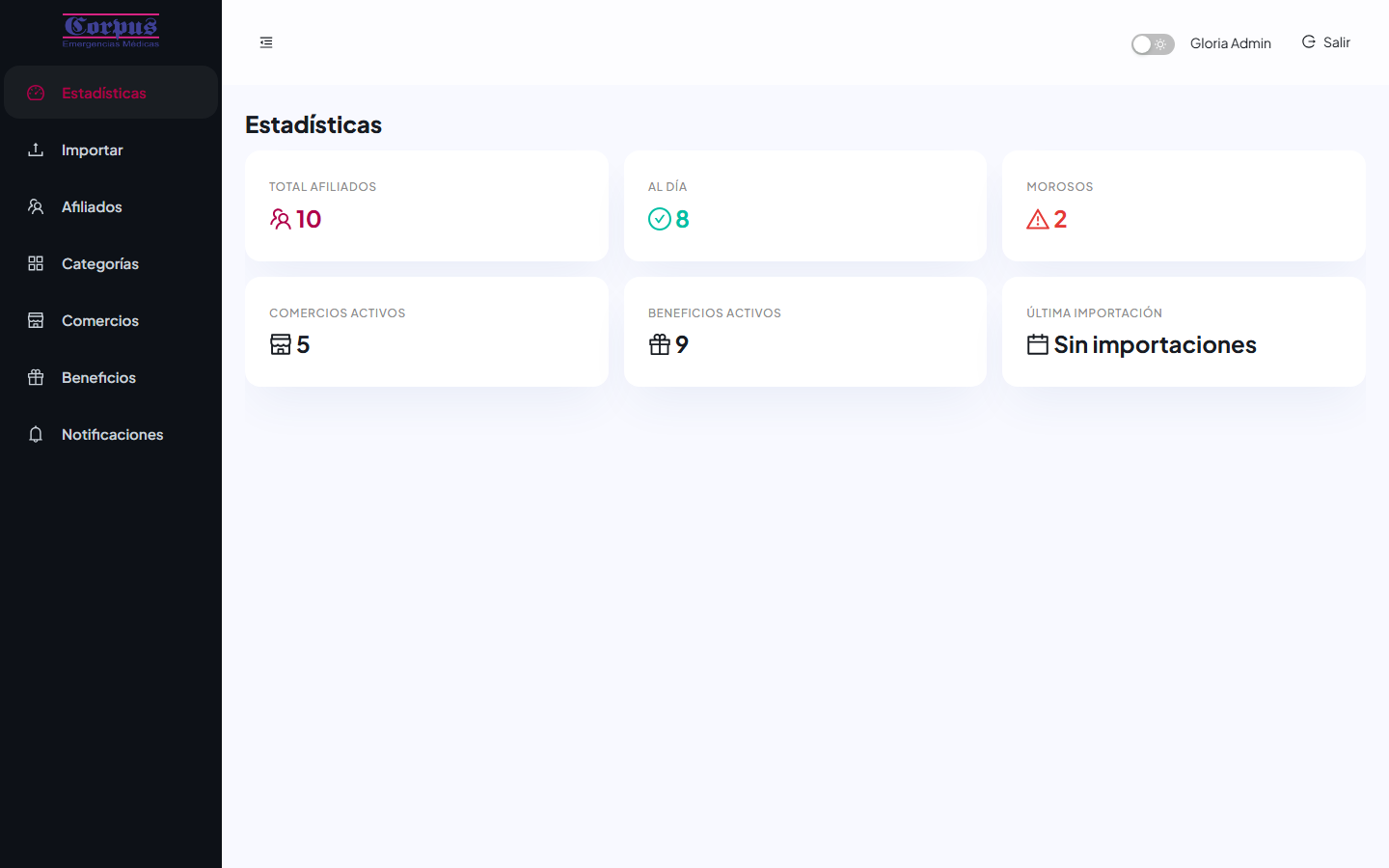Click the Categorías grid icon
Image resolution: width=1389 pixels, height=868 pixels.
coord(36,263)
